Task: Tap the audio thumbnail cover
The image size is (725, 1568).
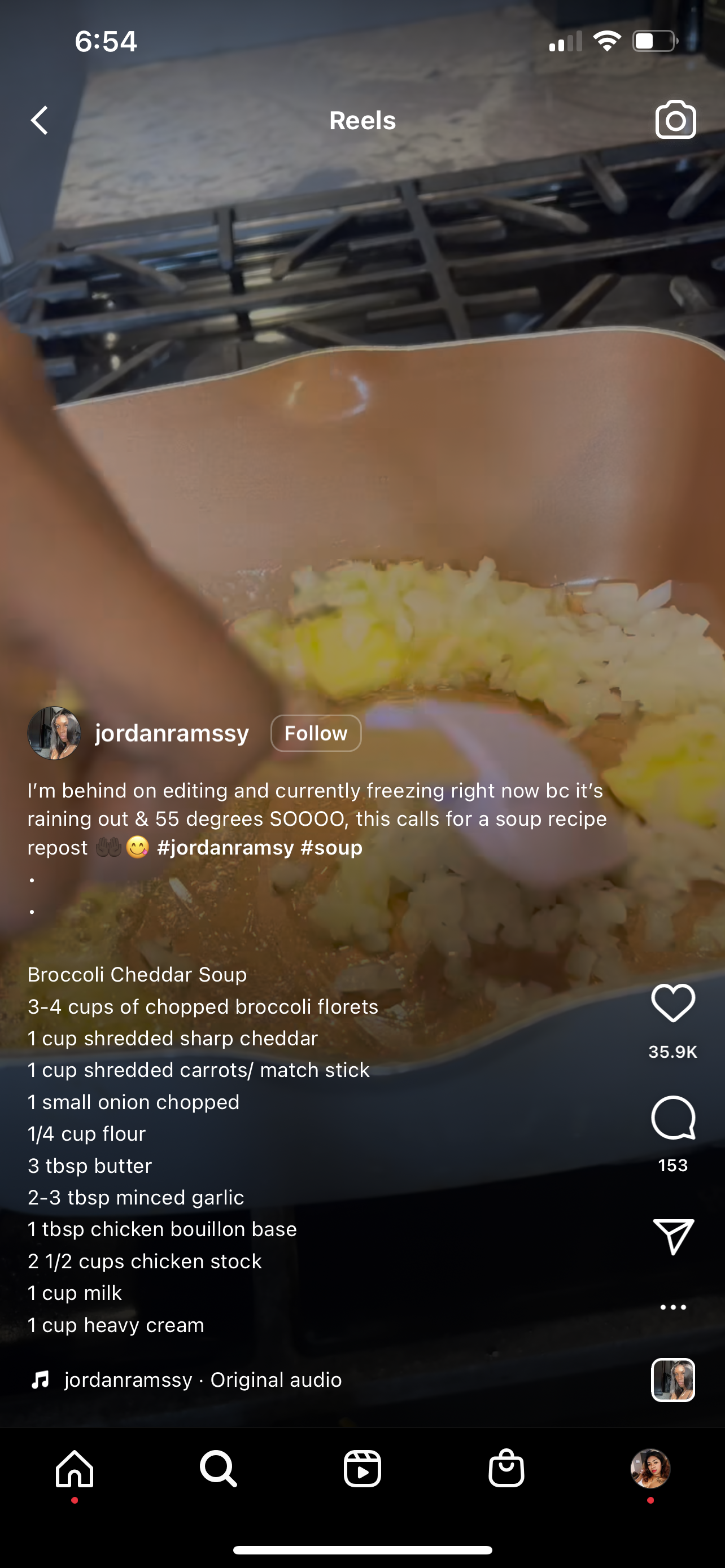Action: coord(672,1380)
